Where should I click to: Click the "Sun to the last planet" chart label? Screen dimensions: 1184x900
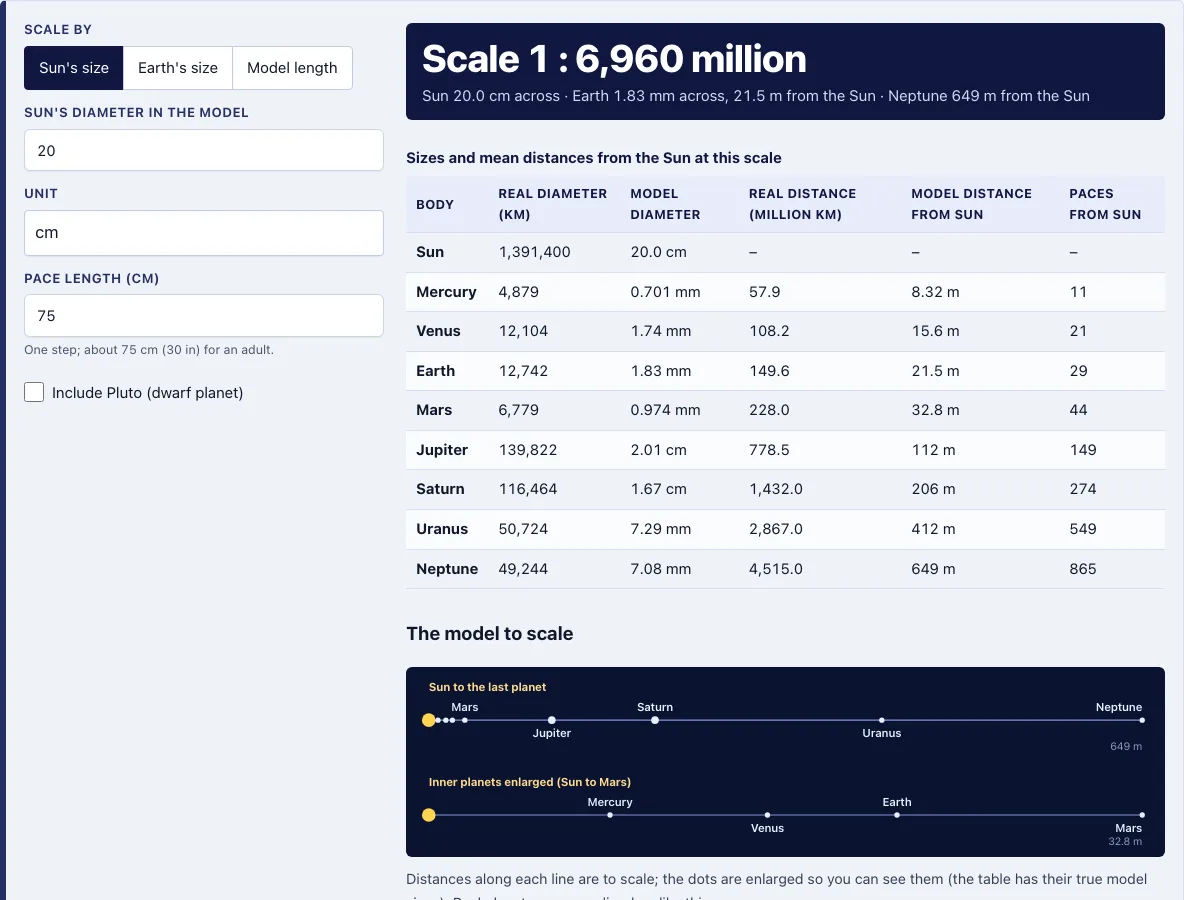[487, 687]
